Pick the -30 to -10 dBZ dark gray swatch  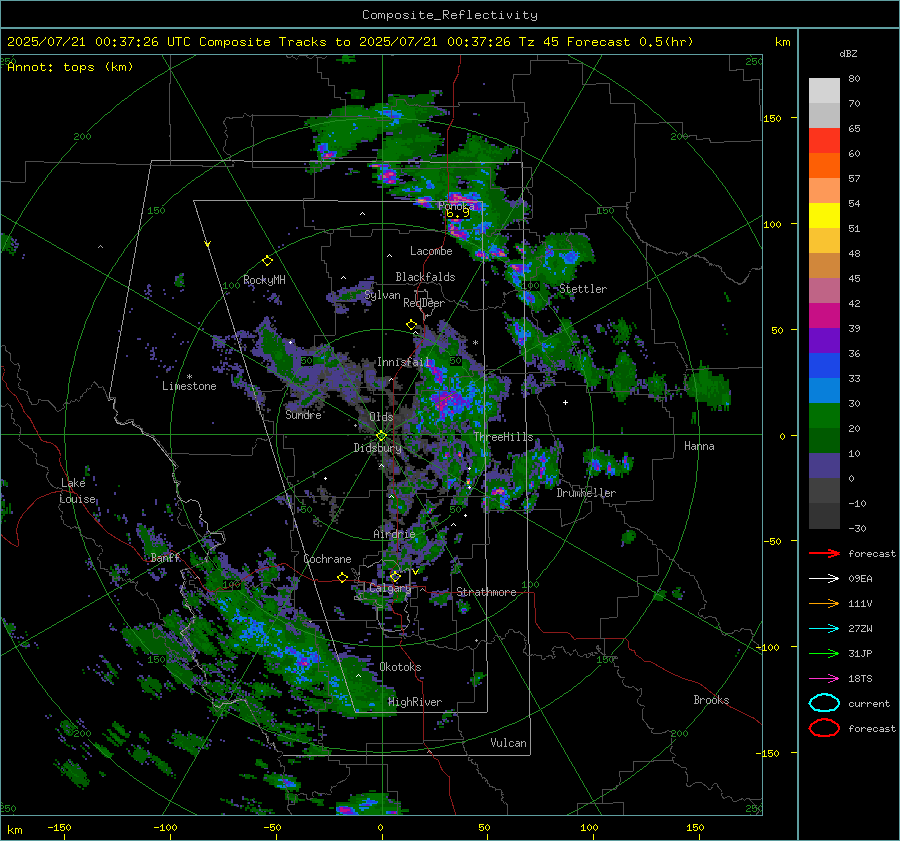coord(824,516)
